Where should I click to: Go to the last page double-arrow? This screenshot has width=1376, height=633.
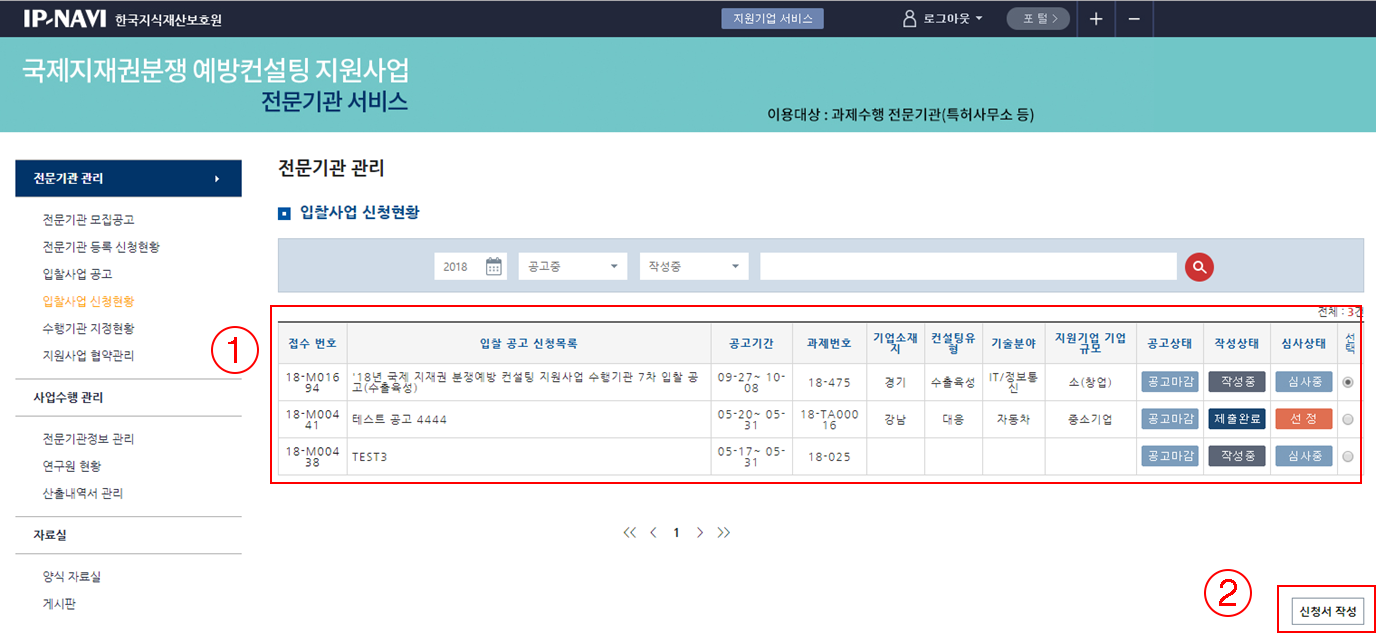point(724,533)
